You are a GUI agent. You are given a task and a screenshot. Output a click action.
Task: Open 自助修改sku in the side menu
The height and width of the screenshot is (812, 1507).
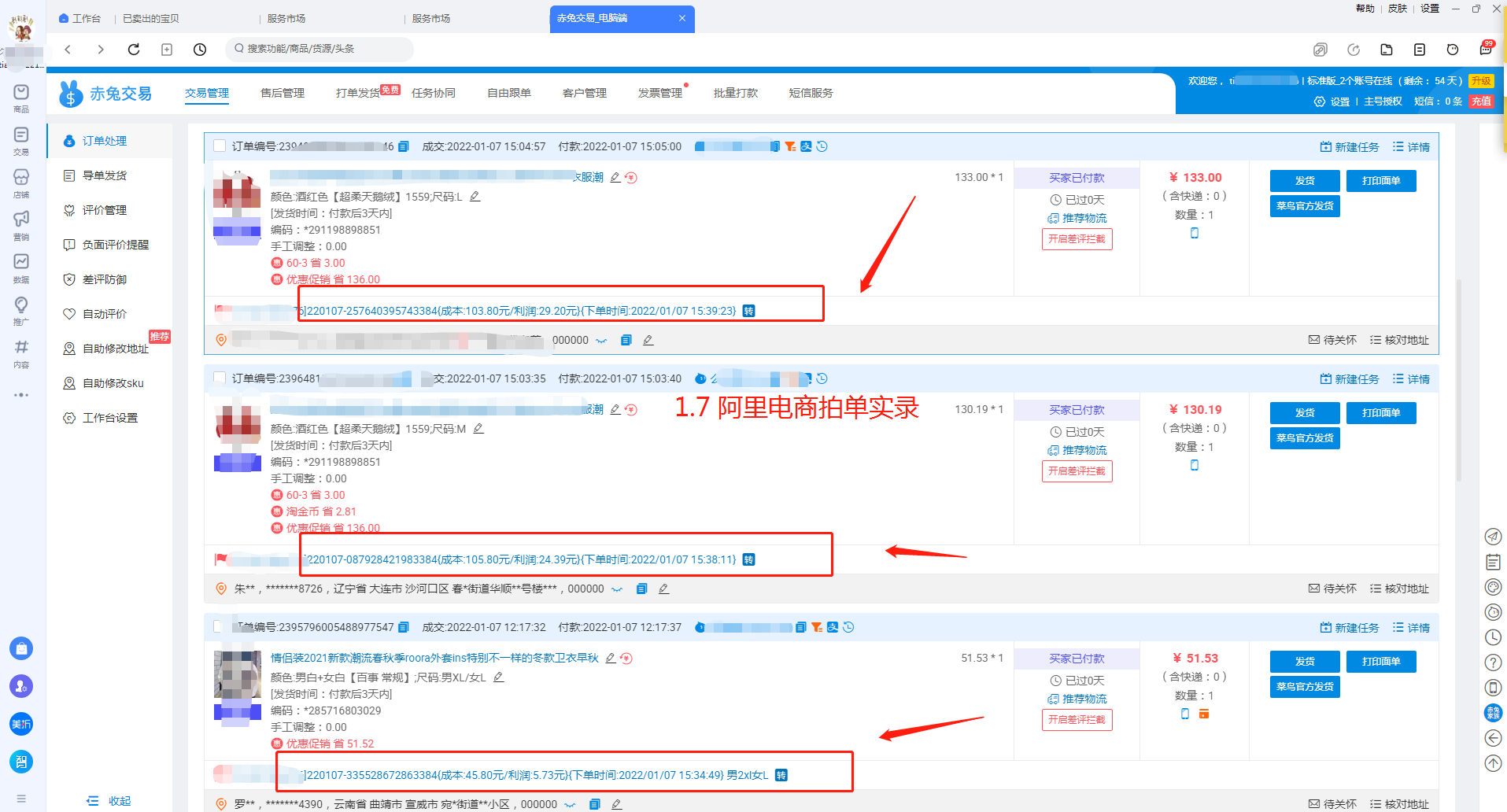pos(113,383)
